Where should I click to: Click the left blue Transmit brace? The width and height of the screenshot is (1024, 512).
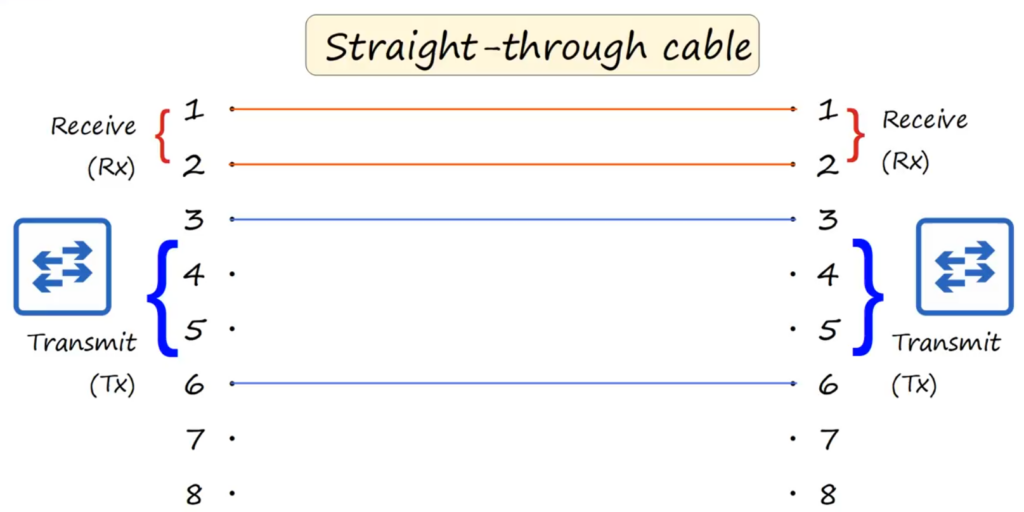click(163, 298)
